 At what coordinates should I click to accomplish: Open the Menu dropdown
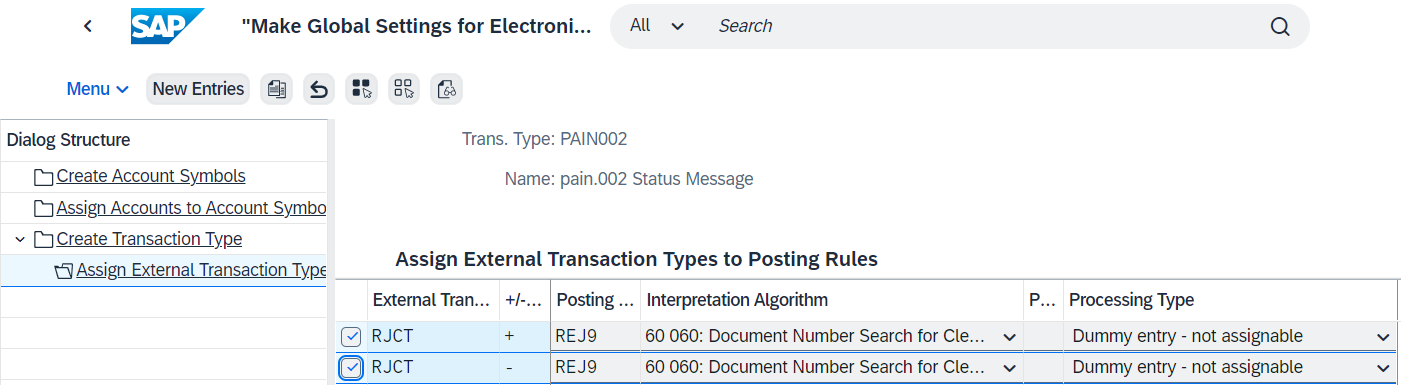tap(98, 89)
